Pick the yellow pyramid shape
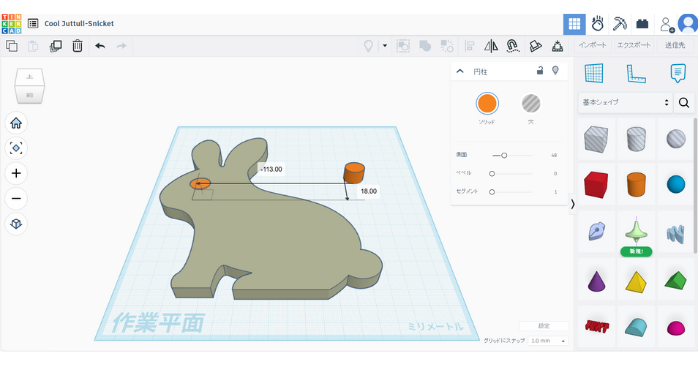Image resolution: width=698 pixels, height=365 pixels. pyautogui.click(x=636, y=282)
